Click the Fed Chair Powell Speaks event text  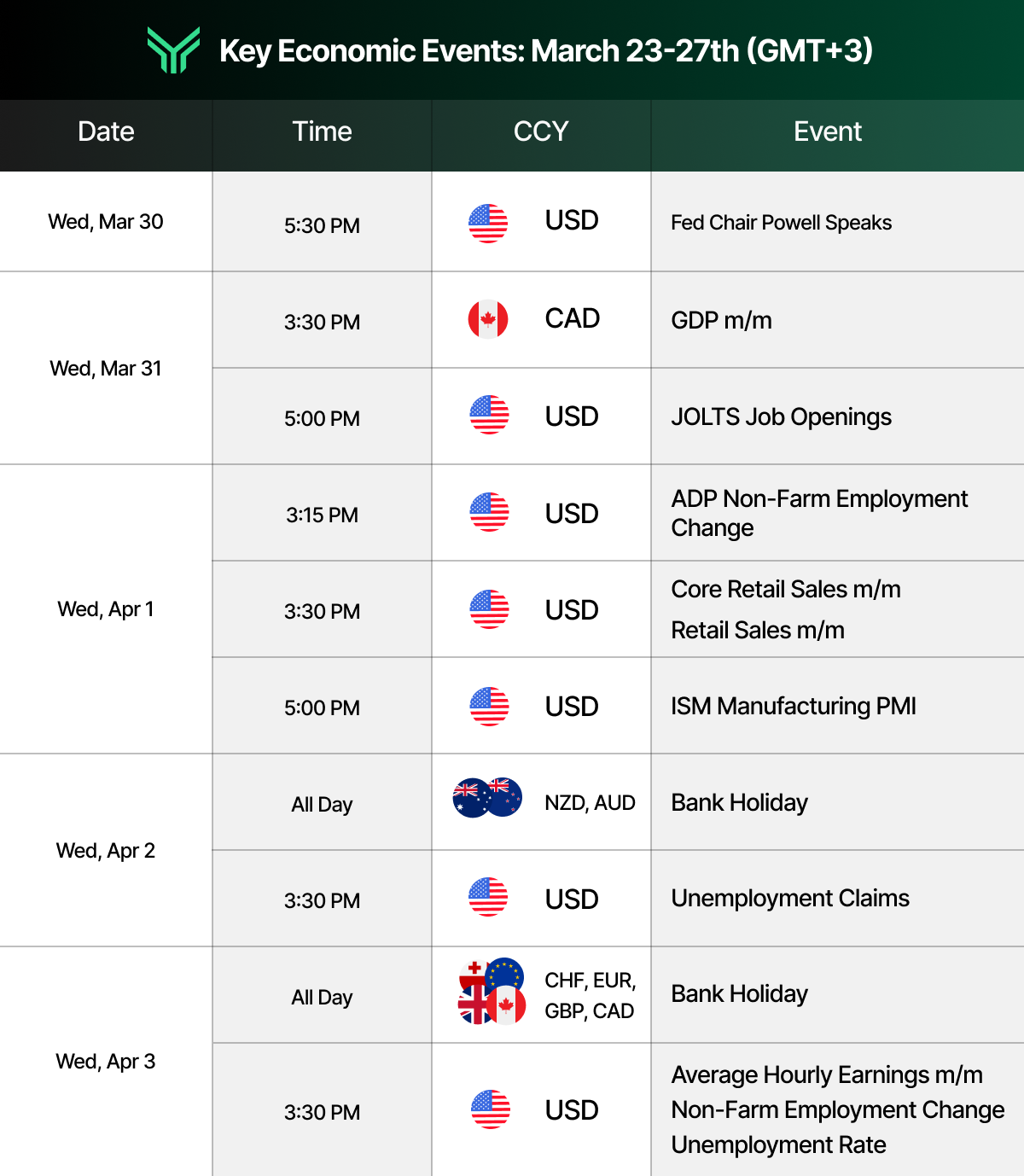781,223
